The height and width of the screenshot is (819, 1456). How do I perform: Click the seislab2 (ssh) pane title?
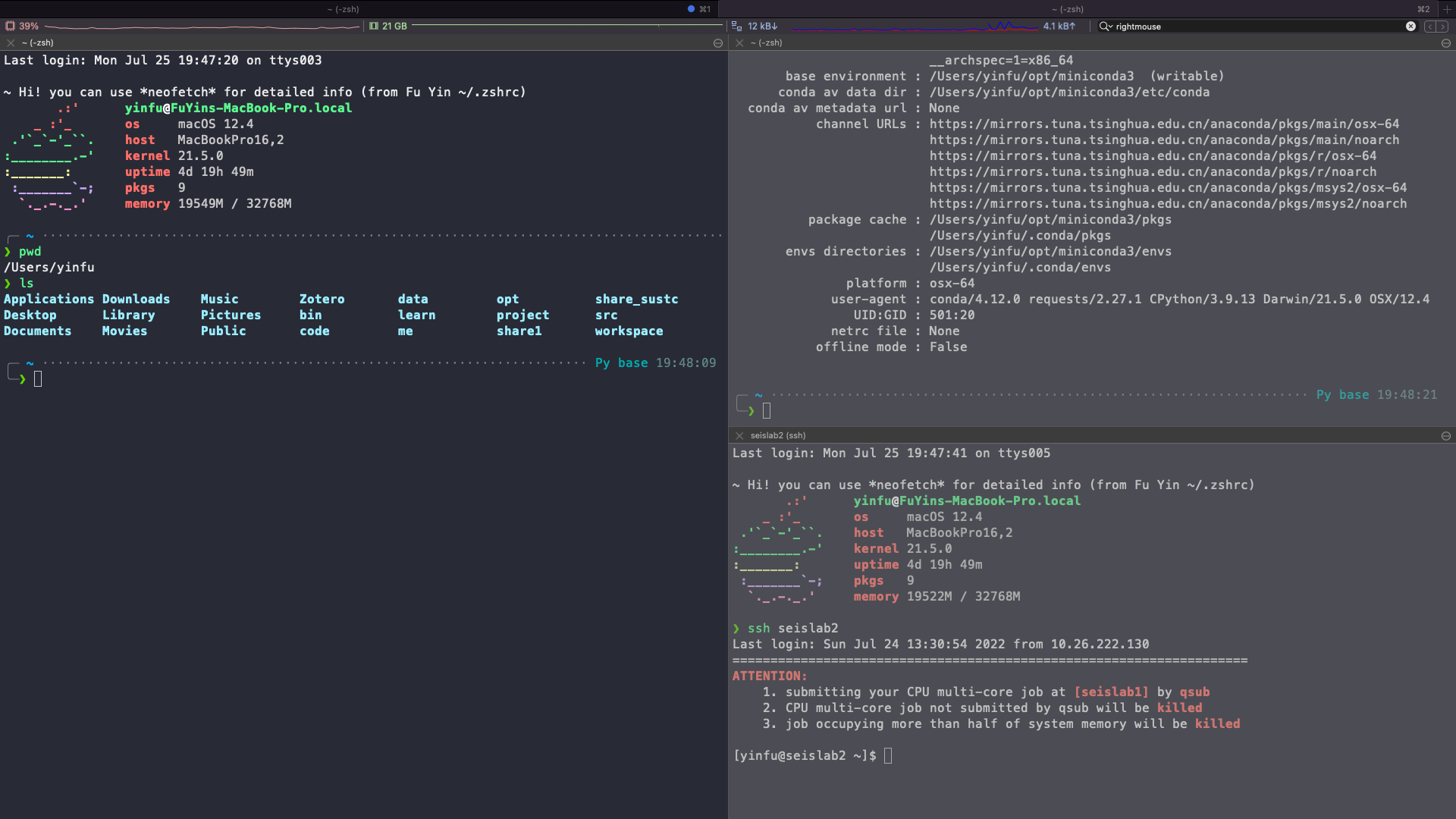(778, 436)
